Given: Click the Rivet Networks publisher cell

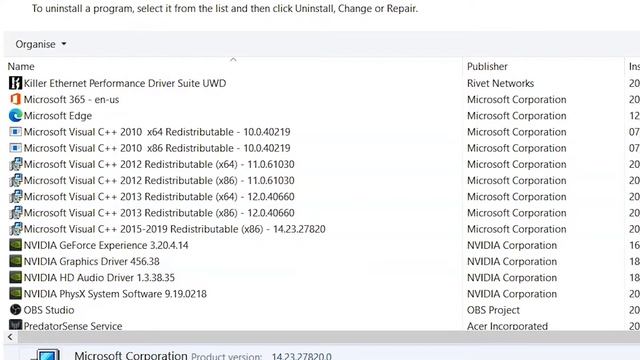Looking at the screenshot, I should (x=500, y=83).
